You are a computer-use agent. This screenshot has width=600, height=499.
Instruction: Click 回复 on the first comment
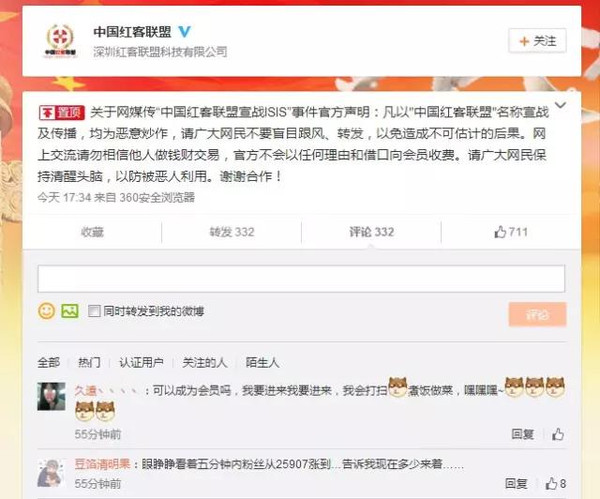point(523,434)
